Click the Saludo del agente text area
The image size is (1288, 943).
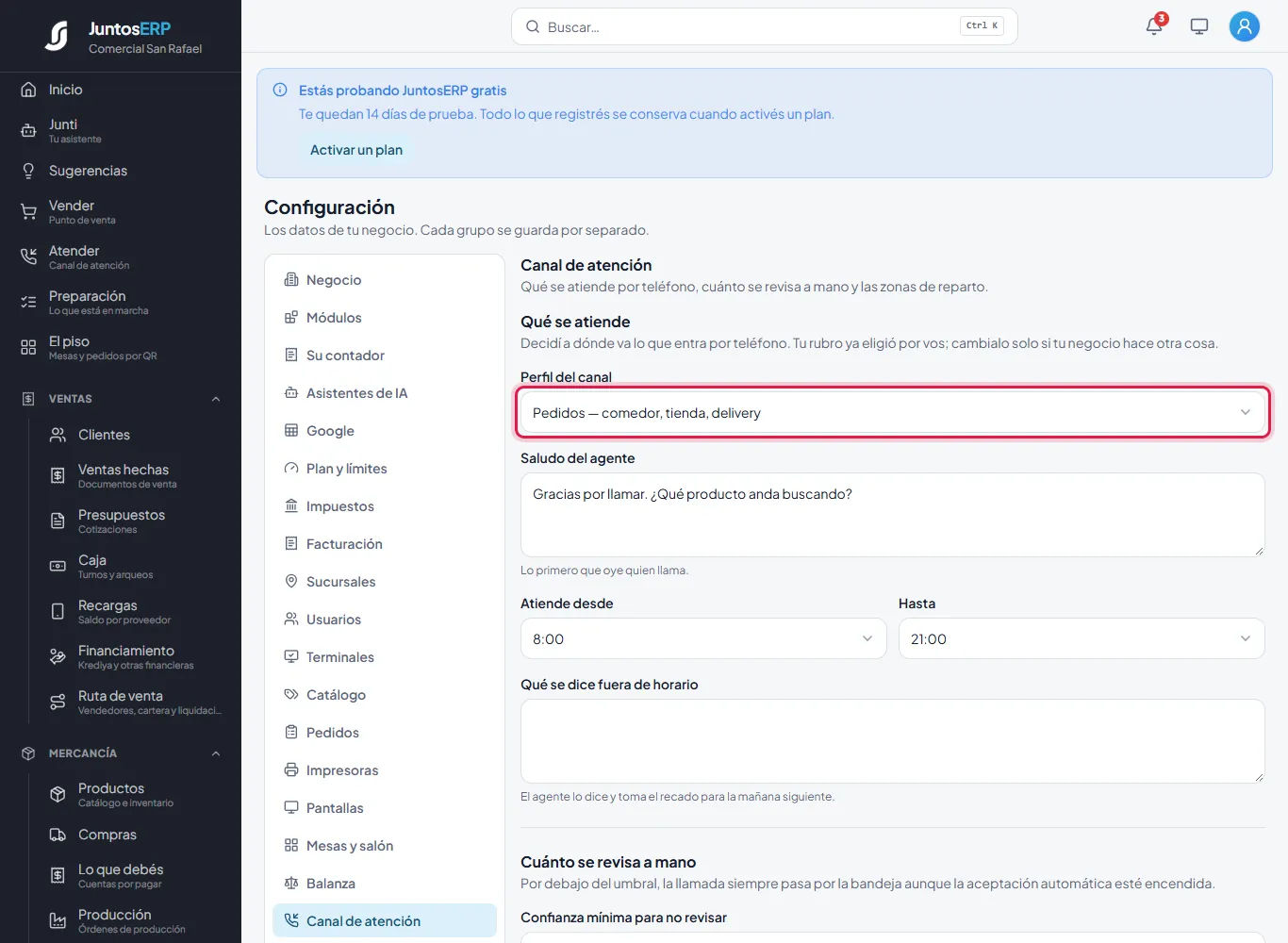click(892, 515)
